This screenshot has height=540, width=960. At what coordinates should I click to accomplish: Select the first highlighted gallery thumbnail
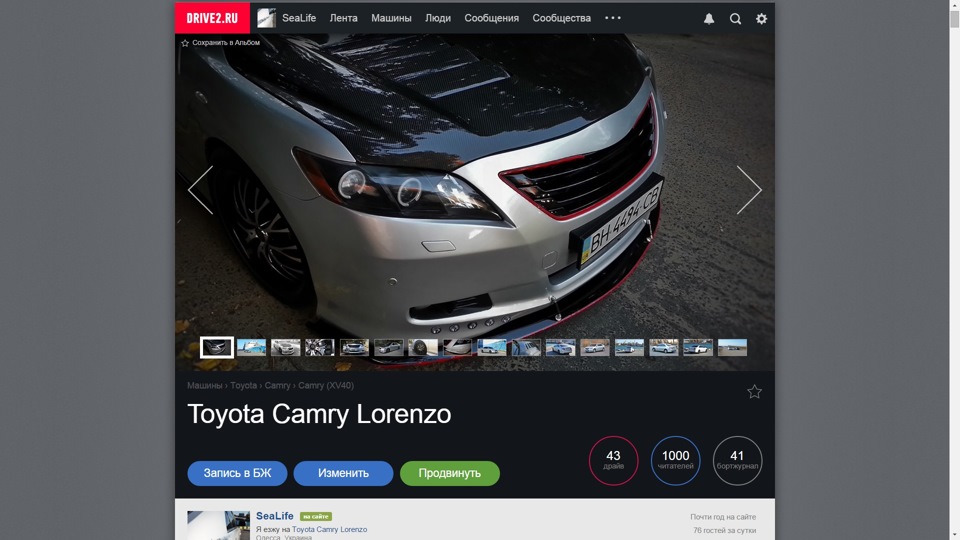[217, 348]
